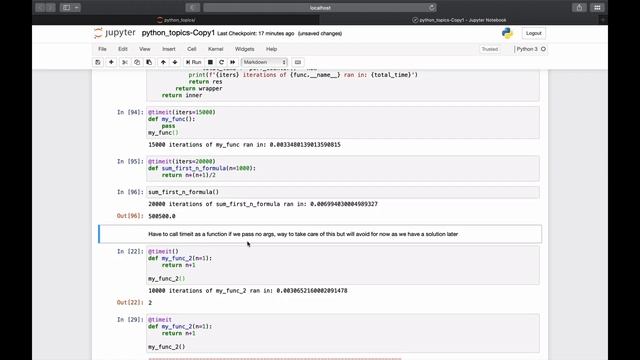Switch to the python_topics browser tab
This screenshot has height=360, width=640.
tap(176, 20)
